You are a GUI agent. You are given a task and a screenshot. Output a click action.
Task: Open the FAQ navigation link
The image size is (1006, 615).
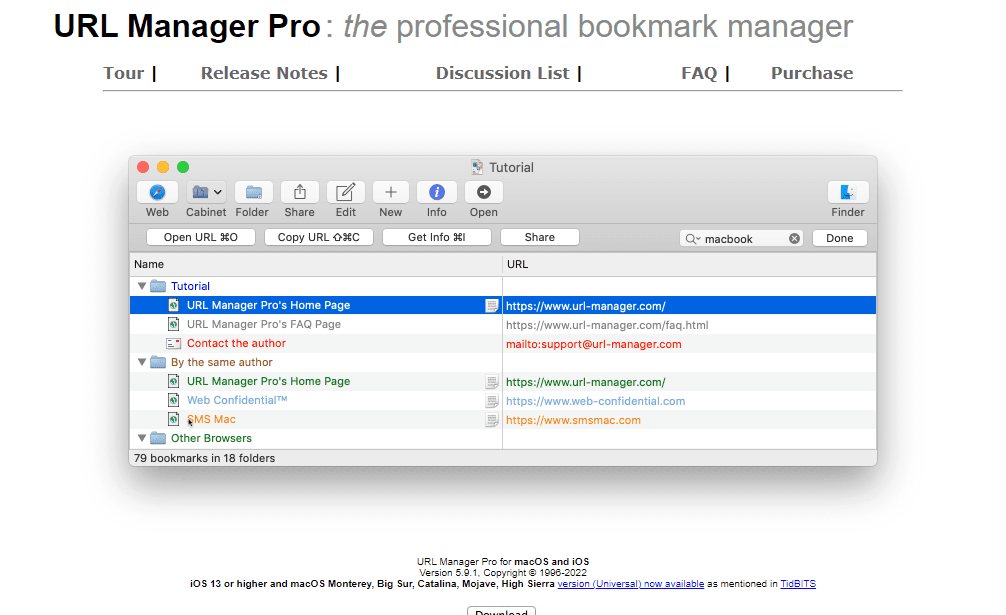(x=699, y=73)
